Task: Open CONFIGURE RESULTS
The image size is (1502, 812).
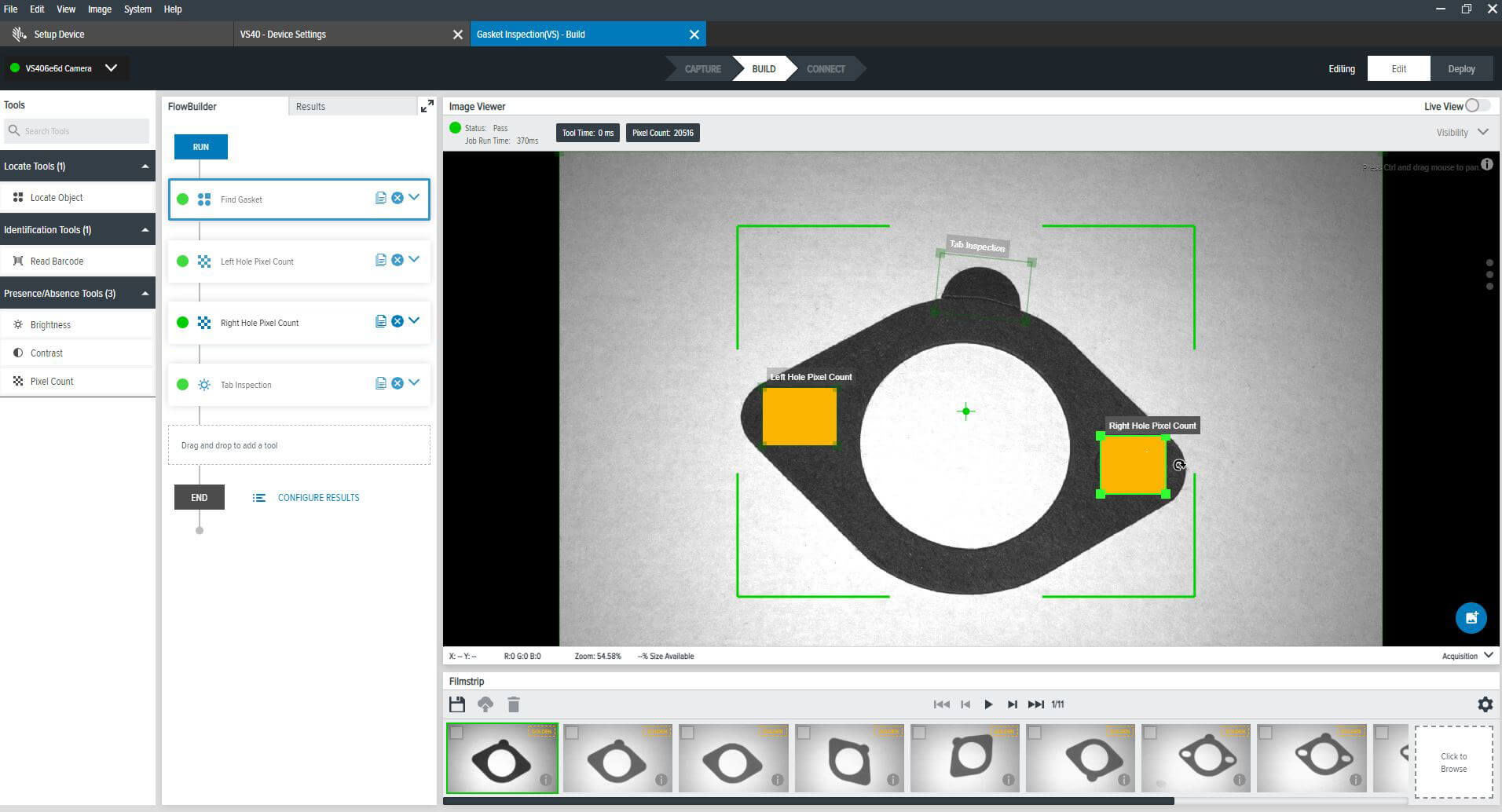Action: tap(318, 497)
